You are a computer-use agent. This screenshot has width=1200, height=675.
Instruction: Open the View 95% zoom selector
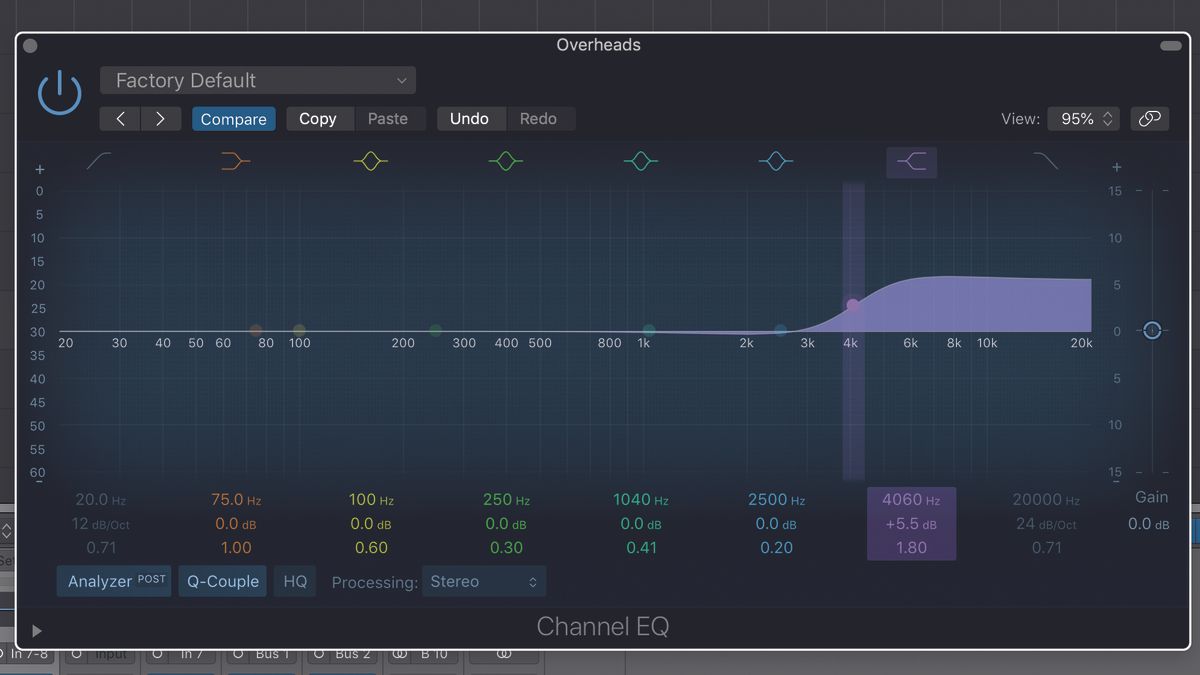1083,117
